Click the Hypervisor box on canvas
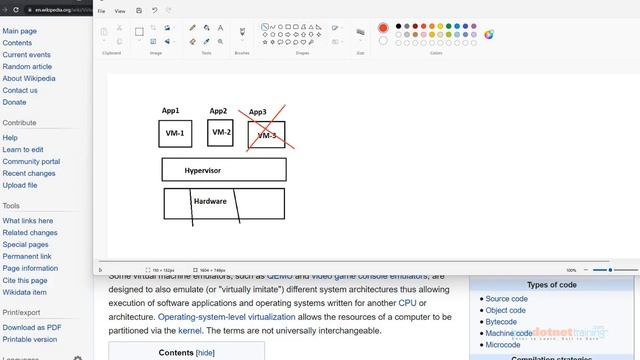 tap(224, 170)
